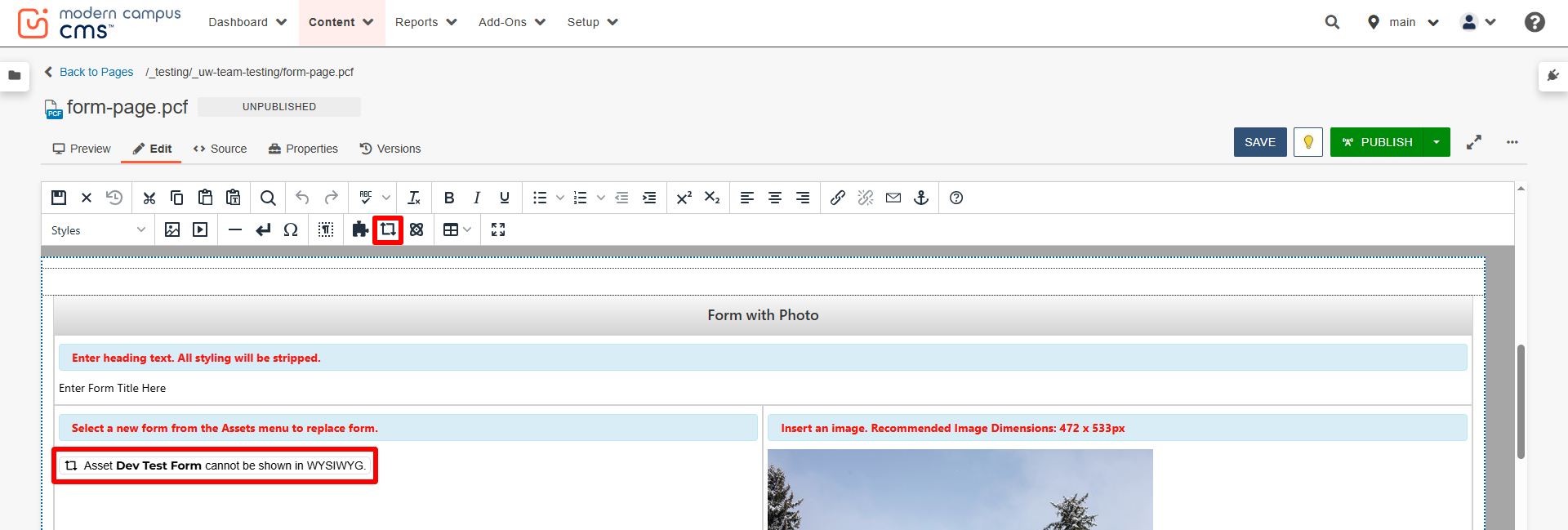The image size is (1568, 530).
Task: Toggle superscript formatting
Action: (x=684, y=198)
